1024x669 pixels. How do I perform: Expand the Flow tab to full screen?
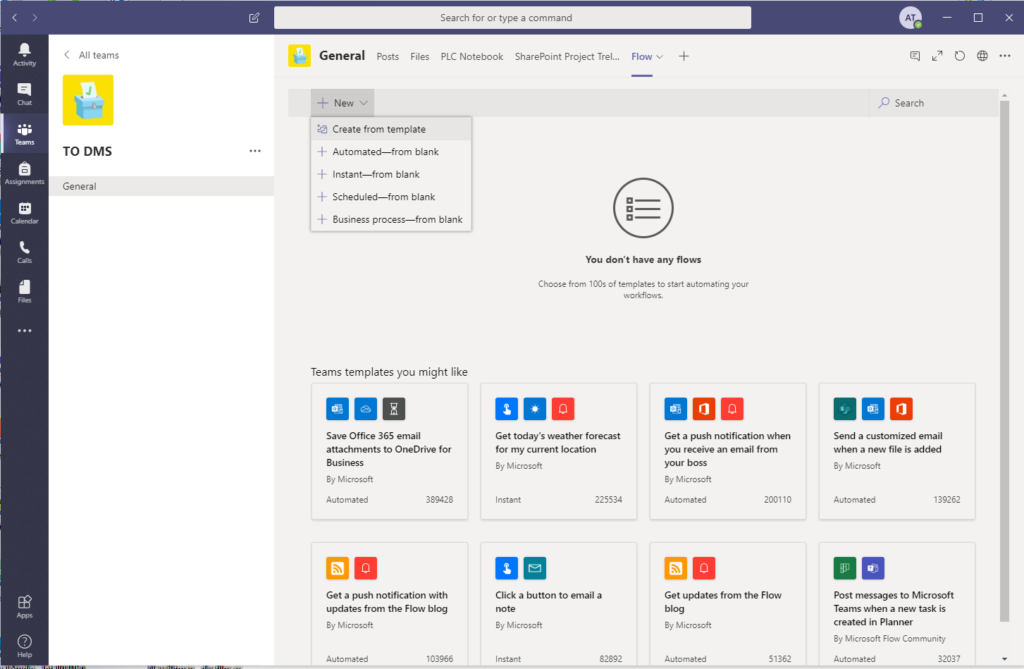(937, 55)
